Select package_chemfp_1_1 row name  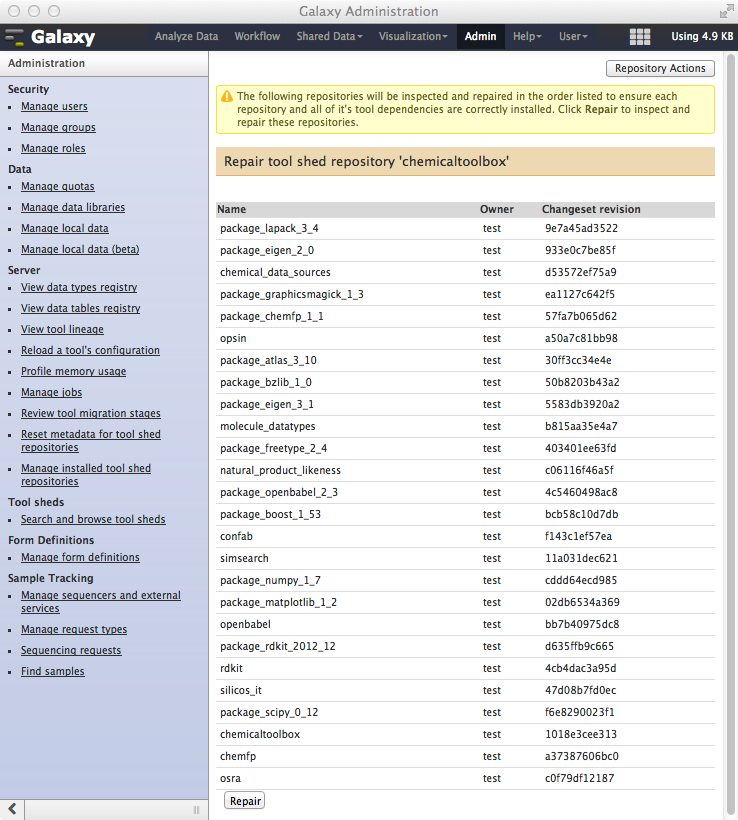271,316
